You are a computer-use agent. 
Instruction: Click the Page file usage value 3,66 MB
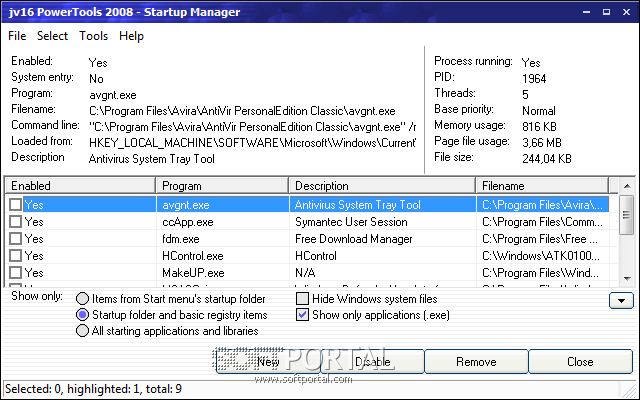coord(542,142)
